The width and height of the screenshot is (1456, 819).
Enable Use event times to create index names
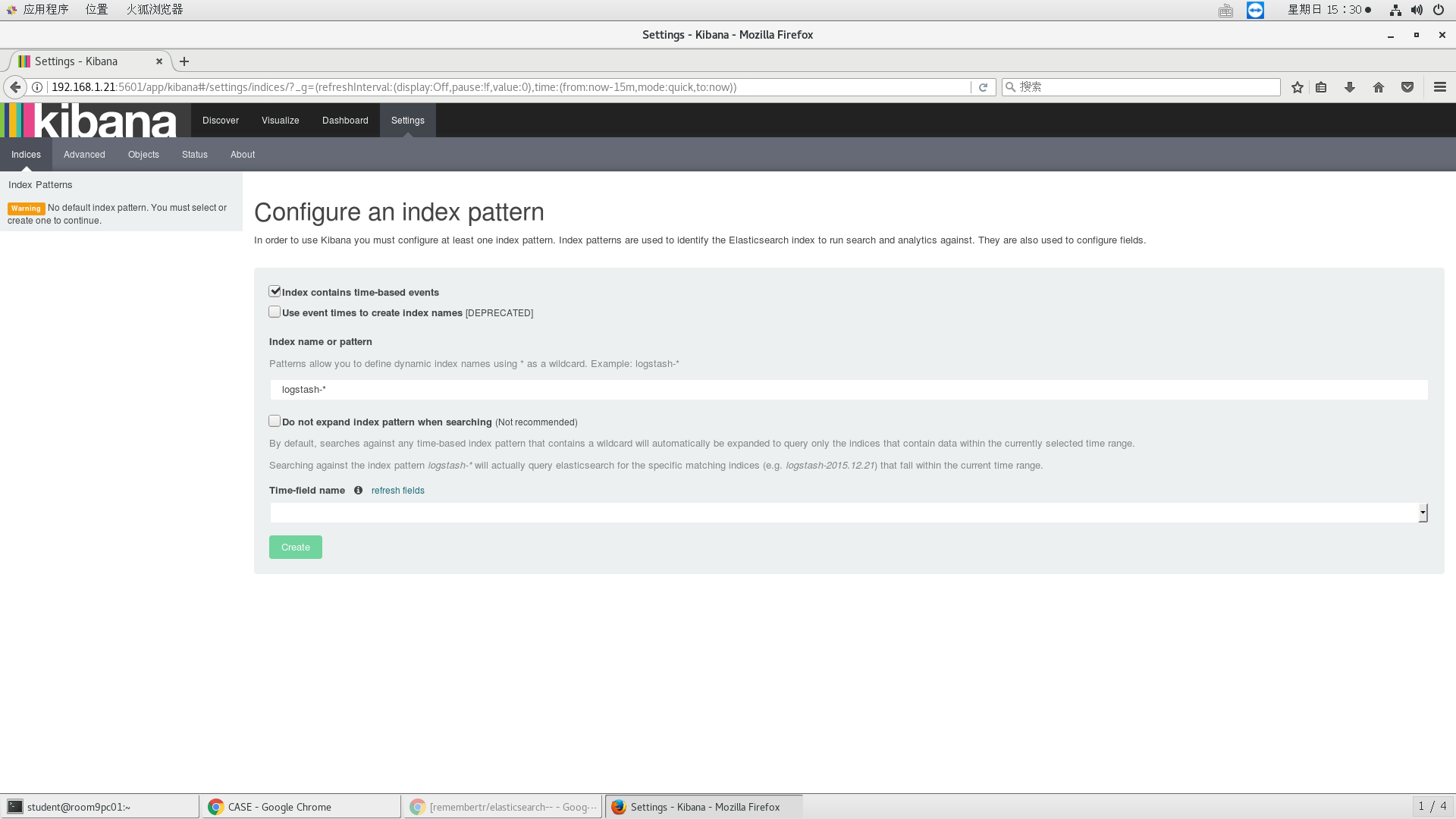coord(275,312)
